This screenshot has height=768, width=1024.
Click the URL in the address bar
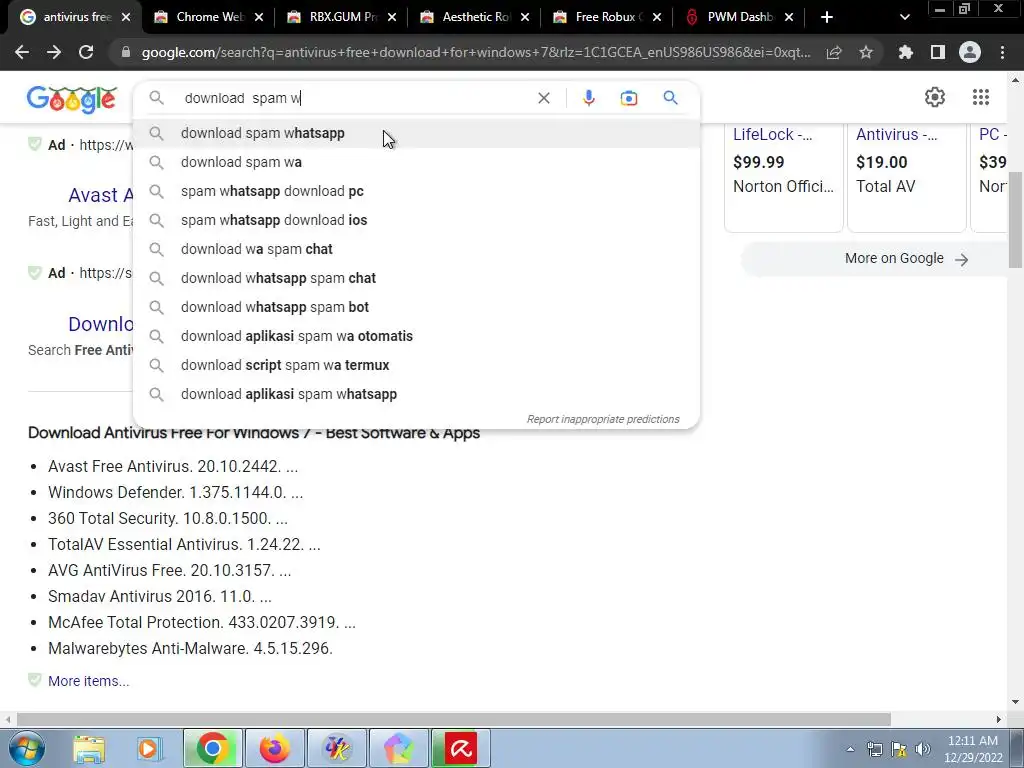476,52
